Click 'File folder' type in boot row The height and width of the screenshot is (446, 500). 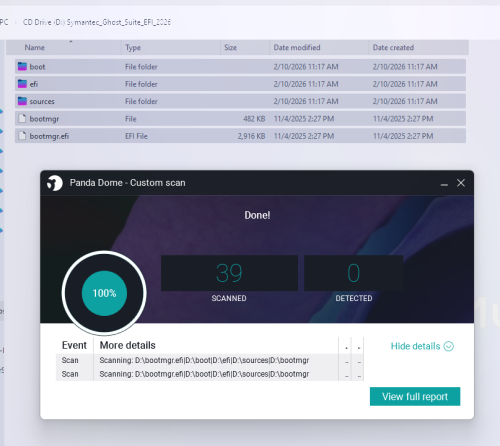point(141,67)
